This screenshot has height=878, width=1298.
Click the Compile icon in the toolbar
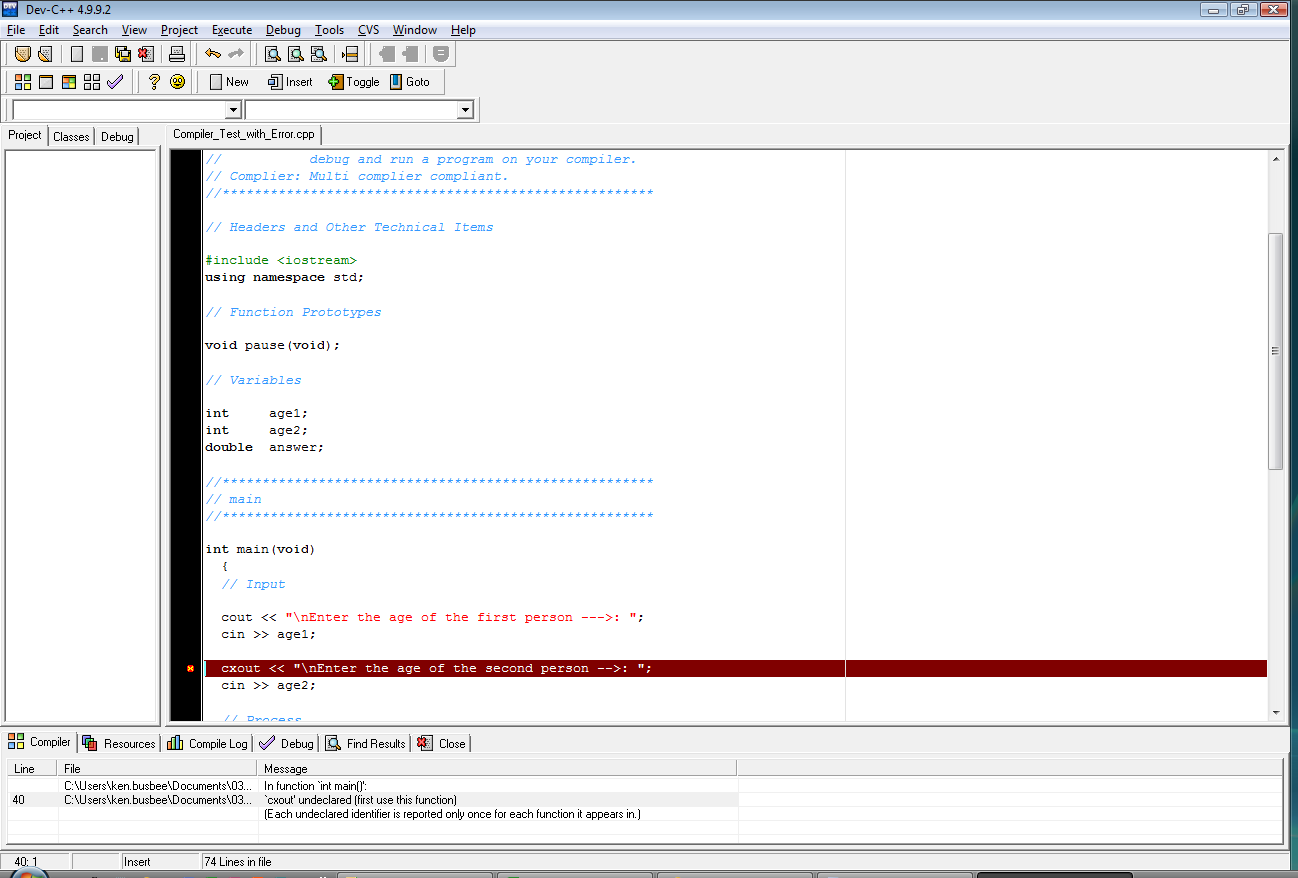point(22,82)
